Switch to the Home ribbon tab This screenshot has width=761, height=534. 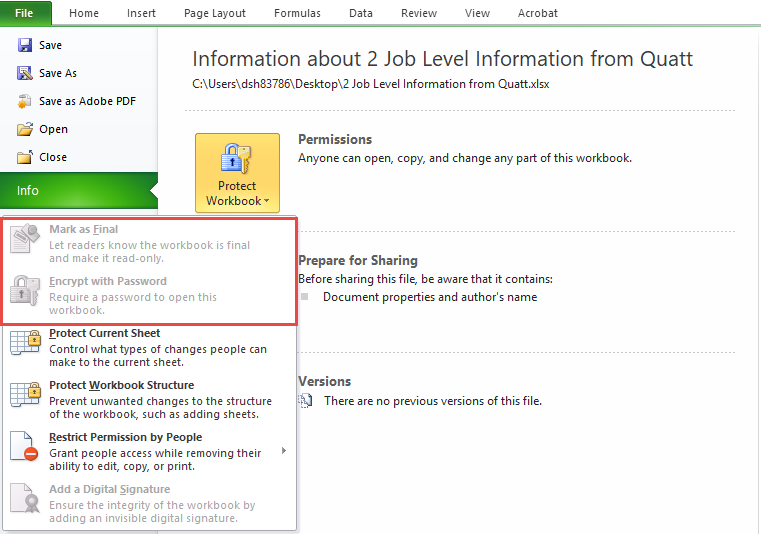point(84,13)
